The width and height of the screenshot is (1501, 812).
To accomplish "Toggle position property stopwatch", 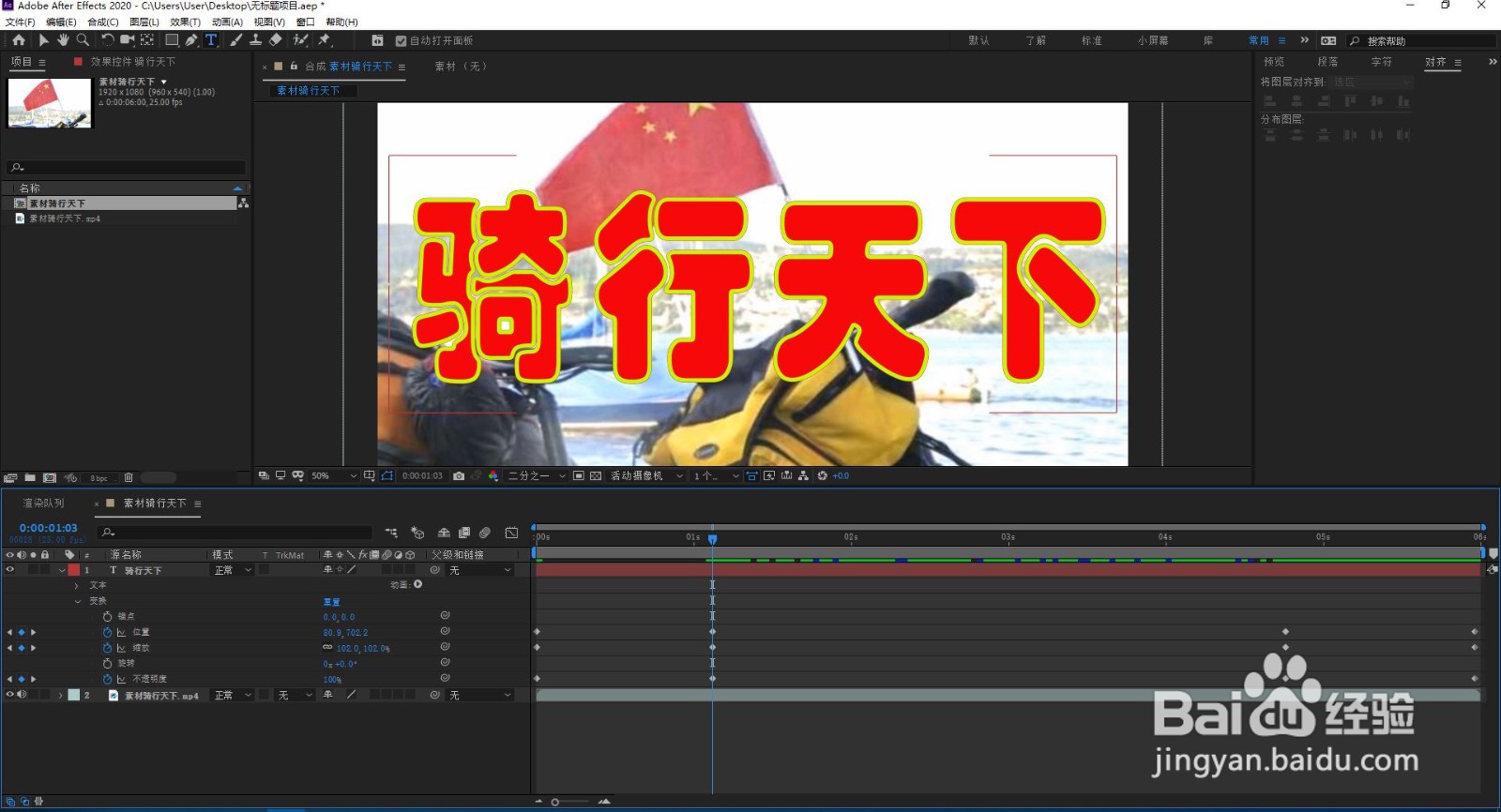I will coord(107,633).
